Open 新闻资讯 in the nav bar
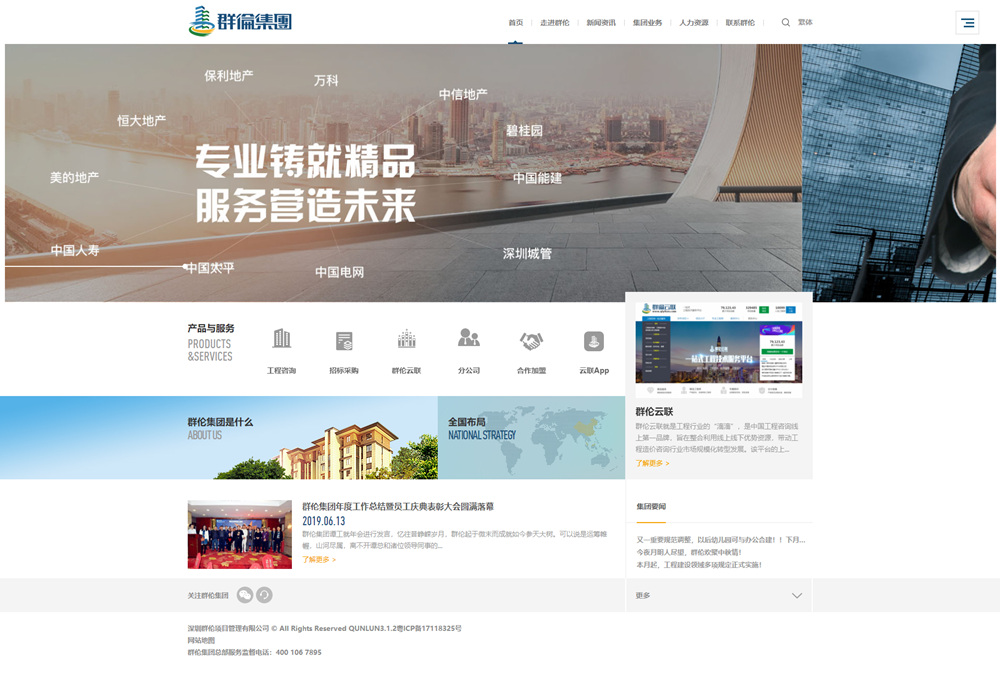1000x689 pixels. click(601, 23)
